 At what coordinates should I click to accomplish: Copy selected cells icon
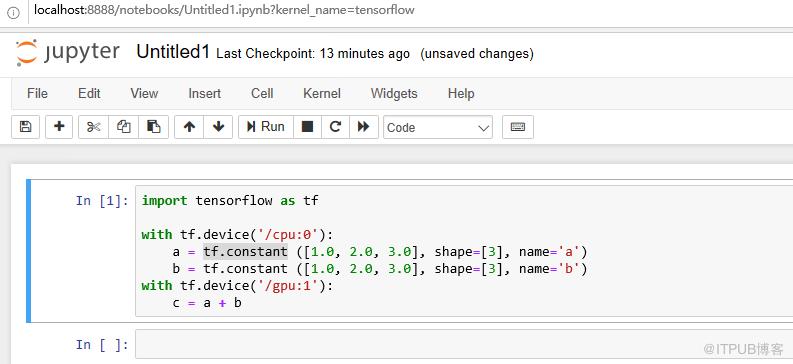(123, 127)
